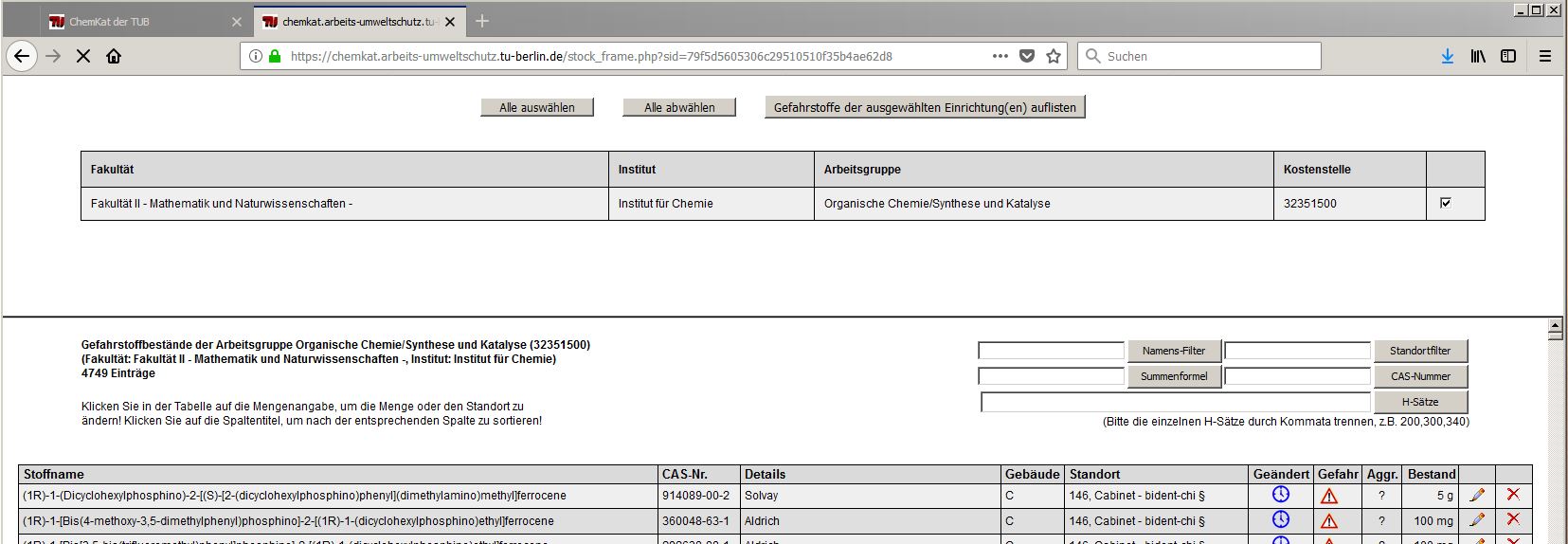Click the H-Sätze input field
This screenshot has width=1568, height=544.
click(x=1175, y=403)
